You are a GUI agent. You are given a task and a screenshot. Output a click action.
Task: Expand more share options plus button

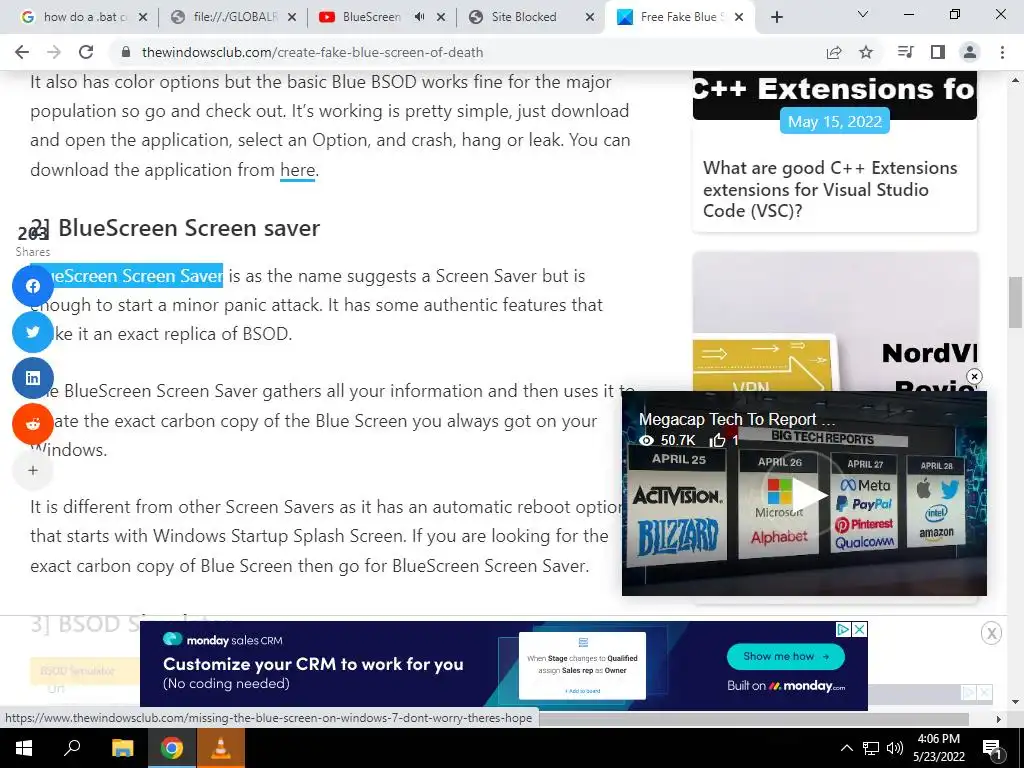[x=33, y=470]
